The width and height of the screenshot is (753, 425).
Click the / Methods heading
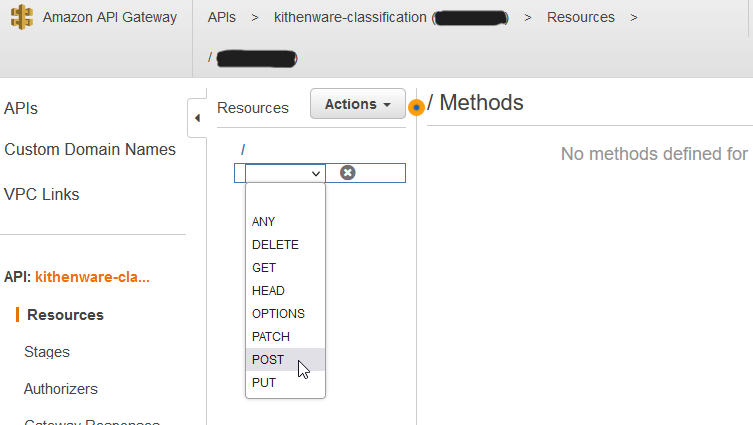coord(475,103)
